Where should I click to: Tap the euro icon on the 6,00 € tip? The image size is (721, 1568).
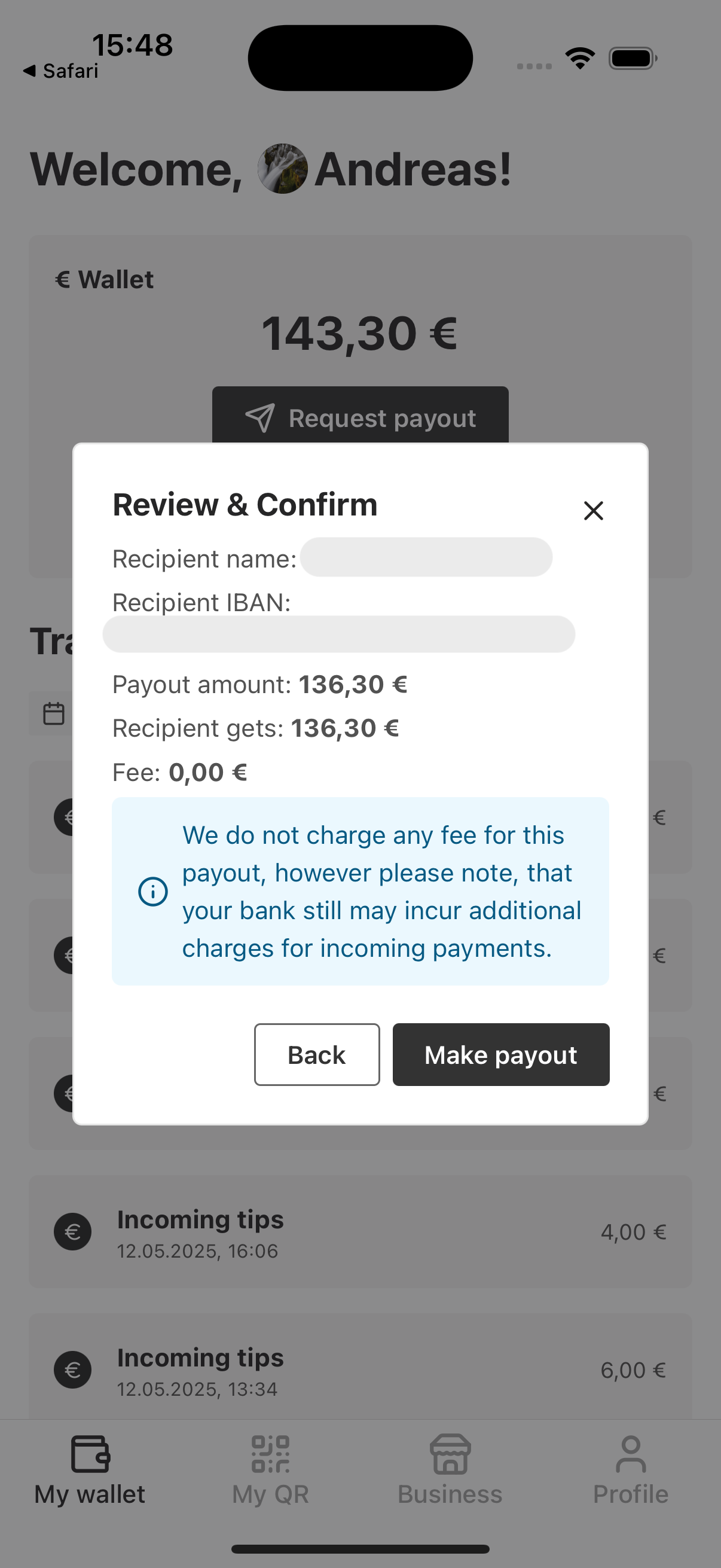tap(73, 1370)
